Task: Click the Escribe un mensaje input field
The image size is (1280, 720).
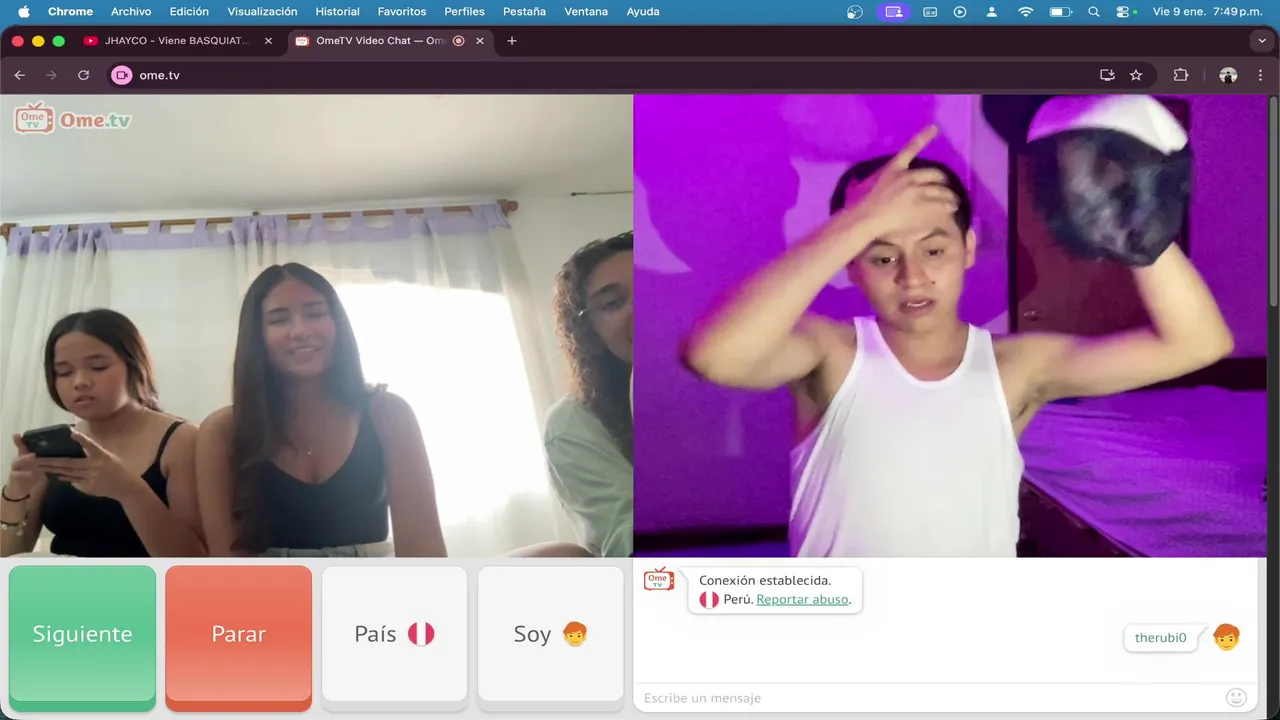Action: pyautogui.click(x=930, y=698)
